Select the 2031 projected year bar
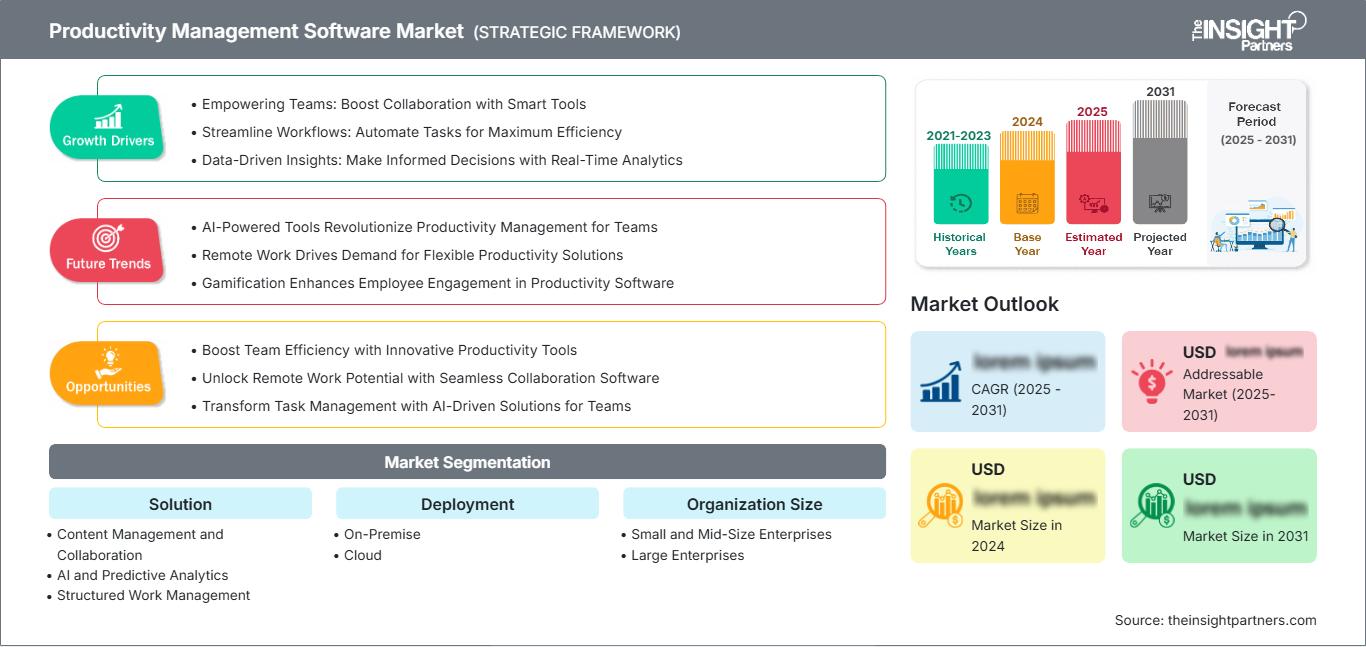The image size is (1366, 647). (x=1160, y=161)
